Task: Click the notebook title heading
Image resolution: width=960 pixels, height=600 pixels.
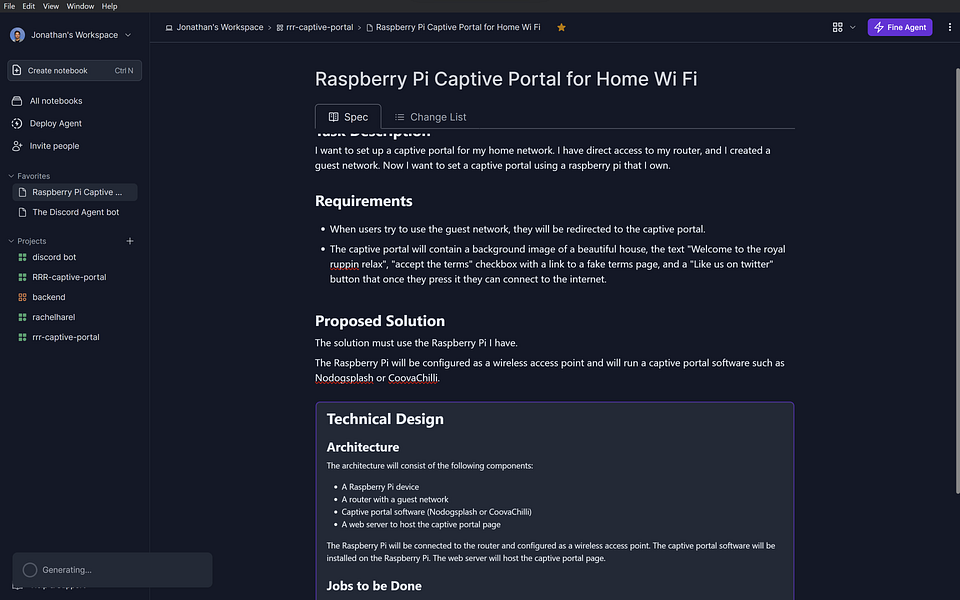Action: pos(506,79)
